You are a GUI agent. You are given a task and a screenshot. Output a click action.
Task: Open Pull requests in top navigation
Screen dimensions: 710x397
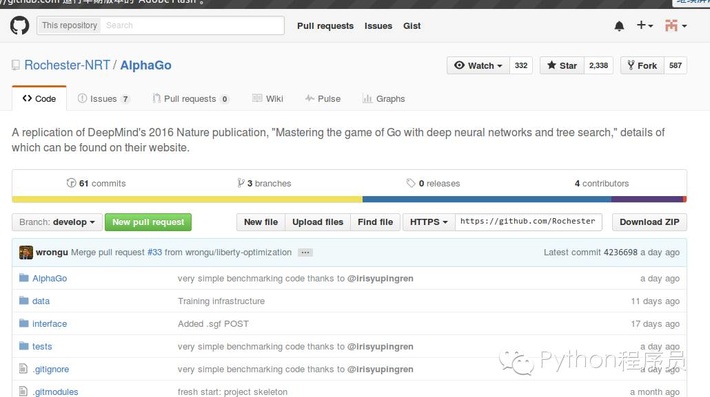coord(325,26)
